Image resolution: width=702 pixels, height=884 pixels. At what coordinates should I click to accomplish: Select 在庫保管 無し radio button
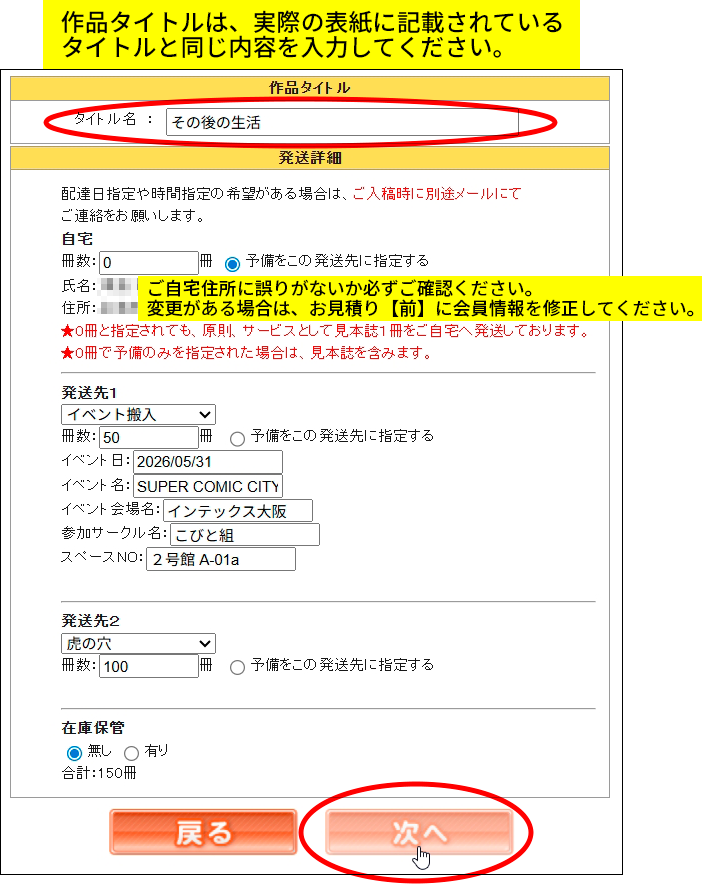click(74, 753)
